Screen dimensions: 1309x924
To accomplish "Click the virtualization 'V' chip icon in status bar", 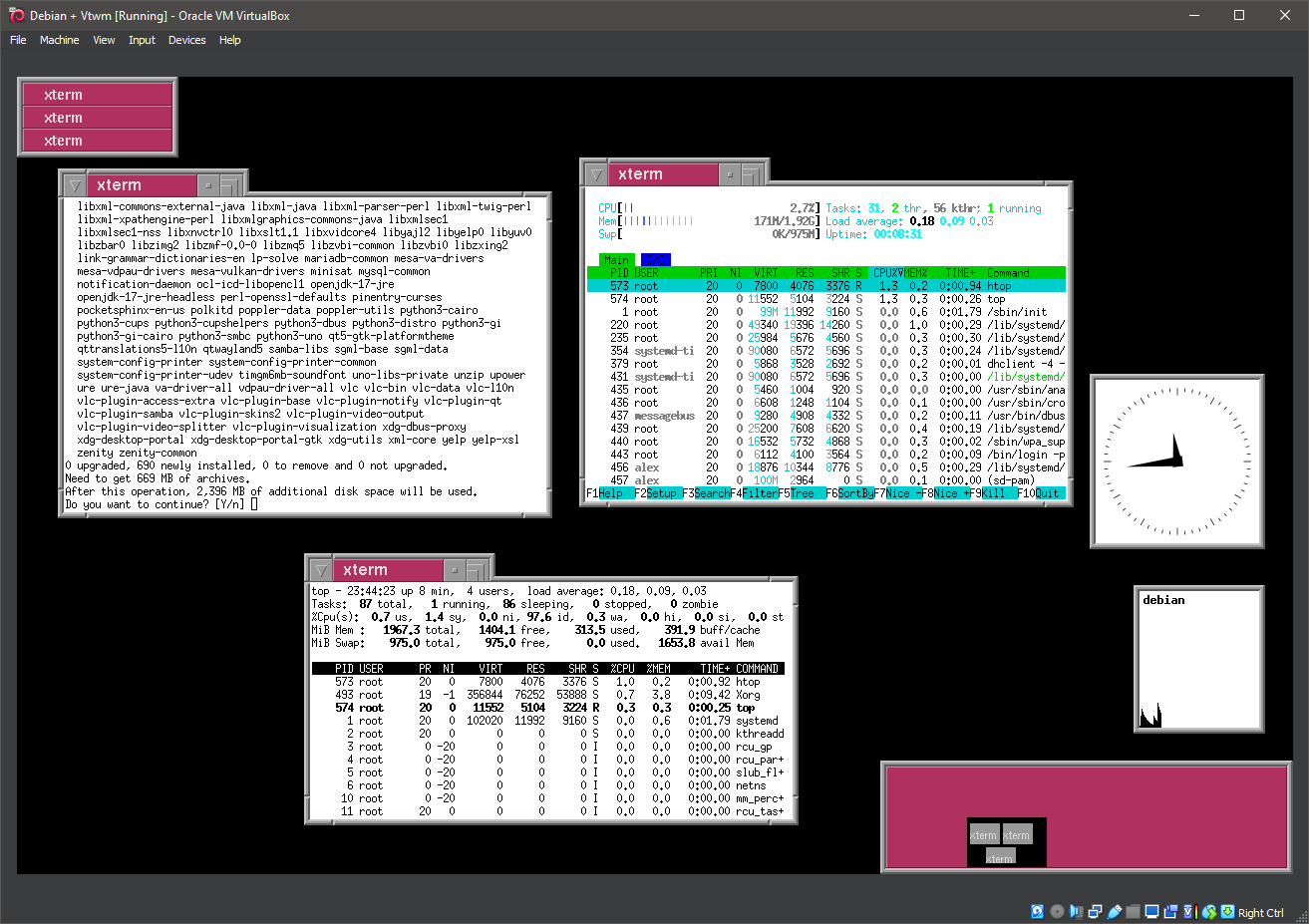I will (x=1188, y=911).
